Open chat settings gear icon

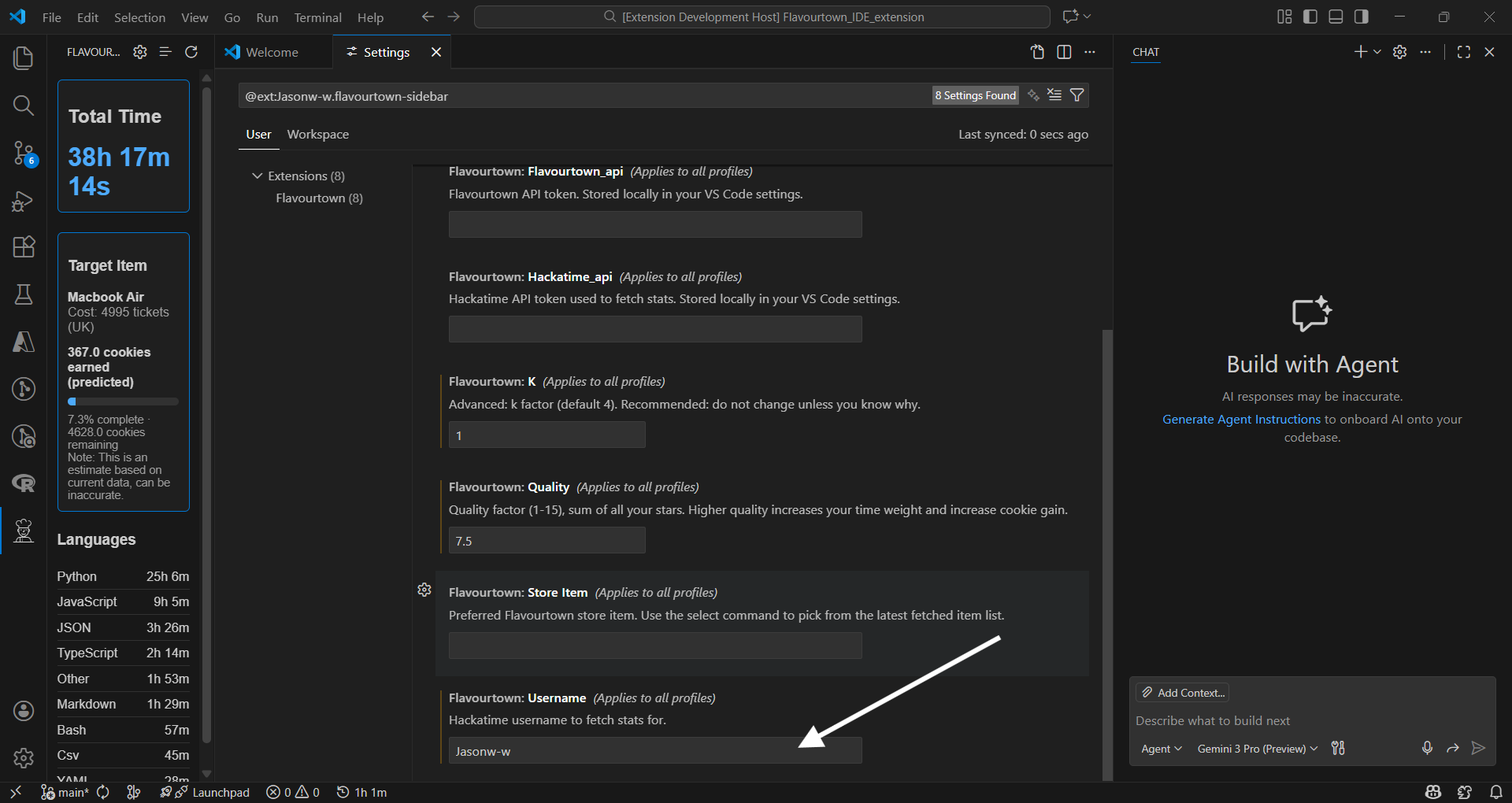[1400, 52]
